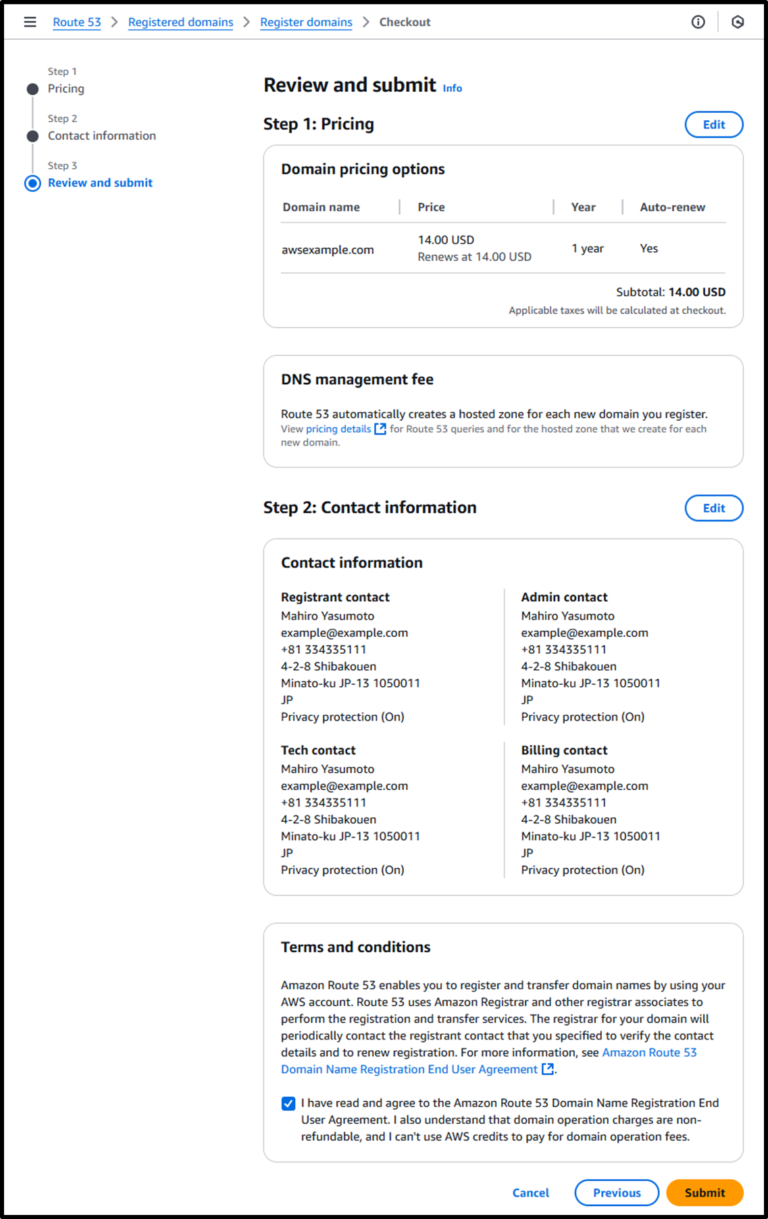Click the Previous button

(x=616, y=1192)
